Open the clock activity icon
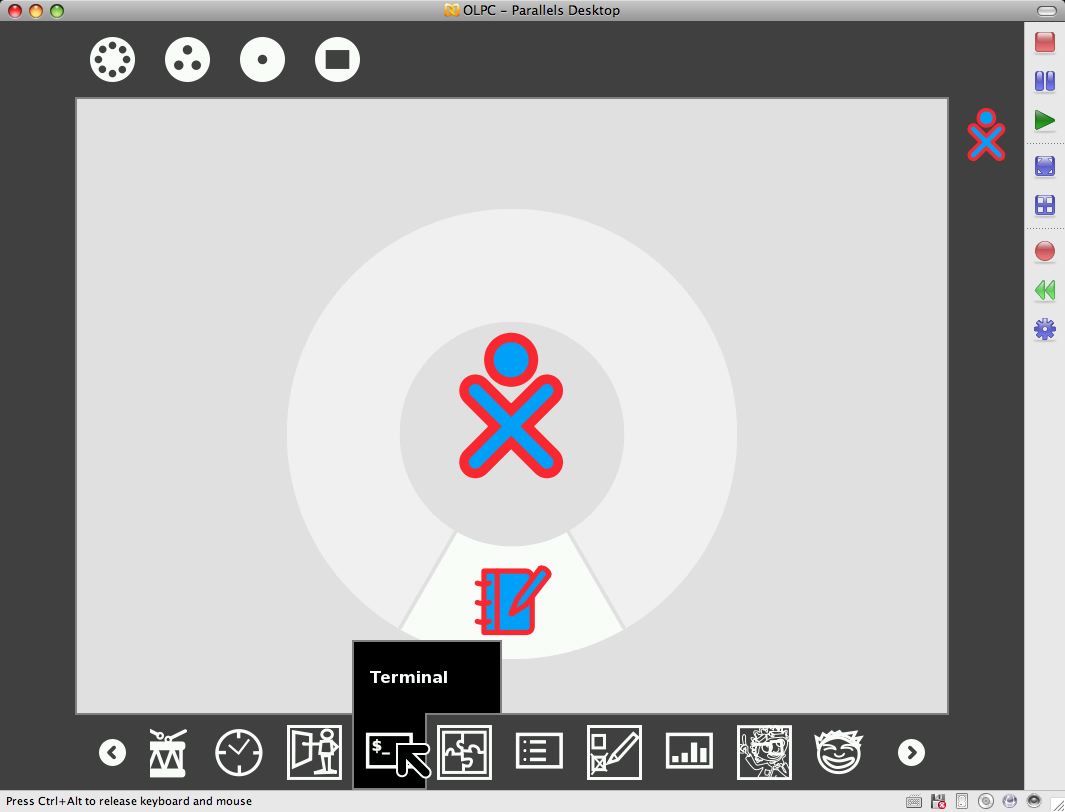Screen dimensions: 1065x812 239,752
